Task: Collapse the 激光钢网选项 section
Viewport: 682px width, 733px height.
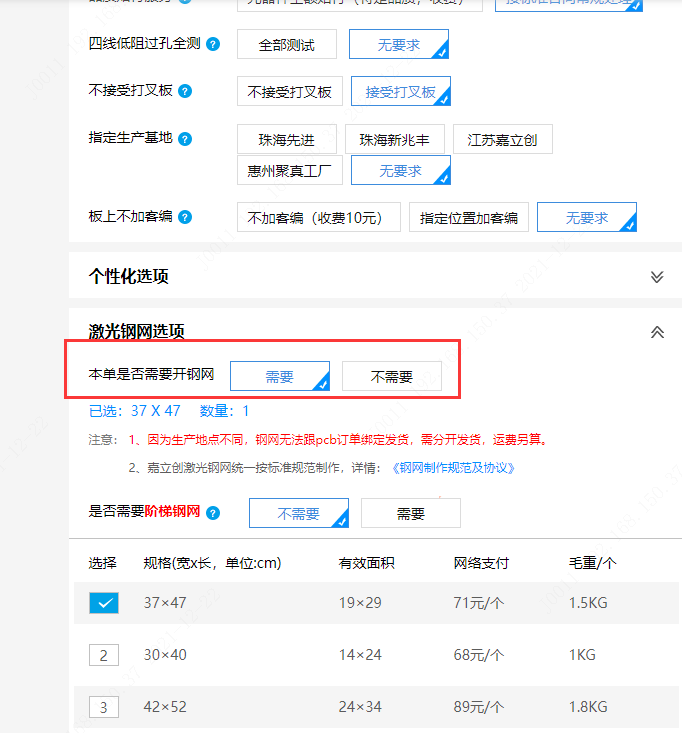Action: tap(657, 332)
